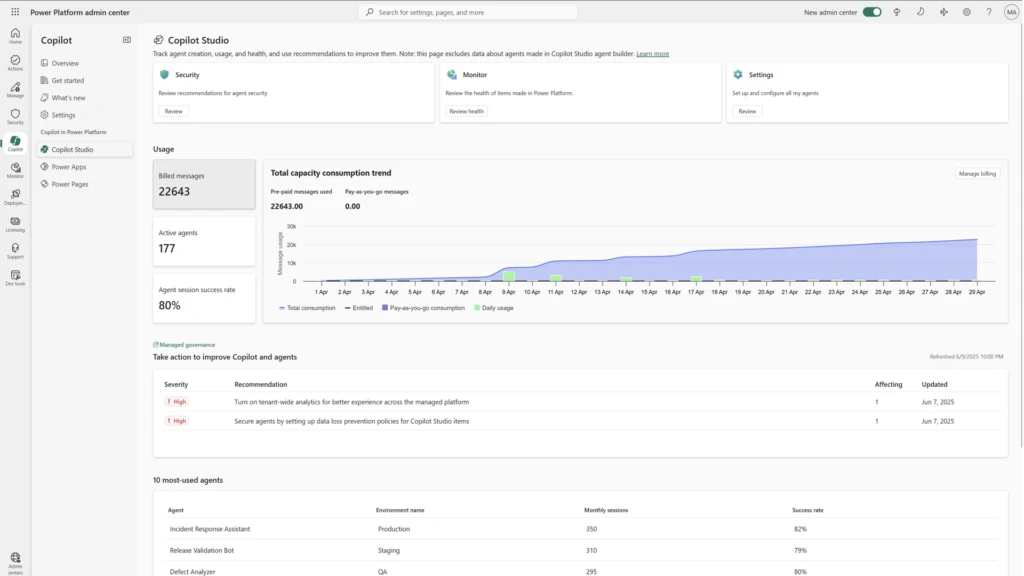The width and height of the screenshot is (1024, 576).
Task: Open the app launcher waffle icon
Action: 15,12
